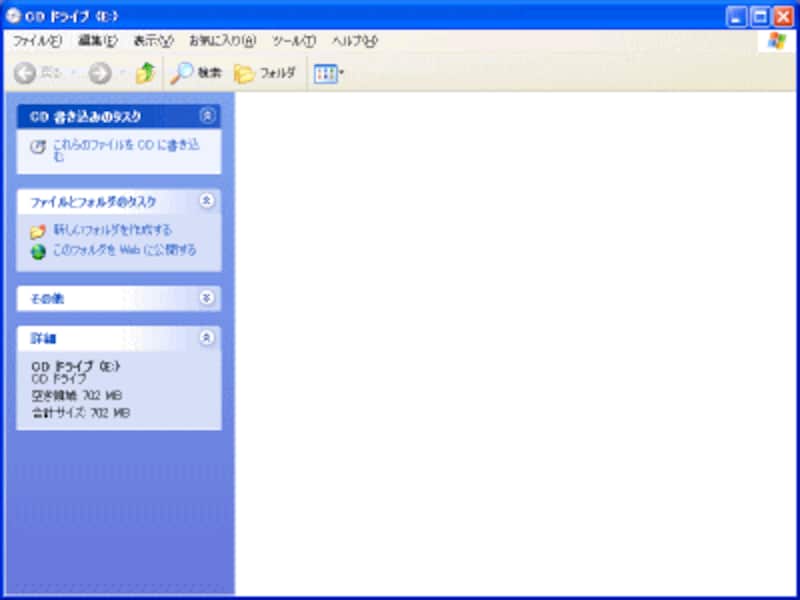Collapse the 詳細 details panel
The height and width of the screenshot is (600, 800).
(207, 337)
